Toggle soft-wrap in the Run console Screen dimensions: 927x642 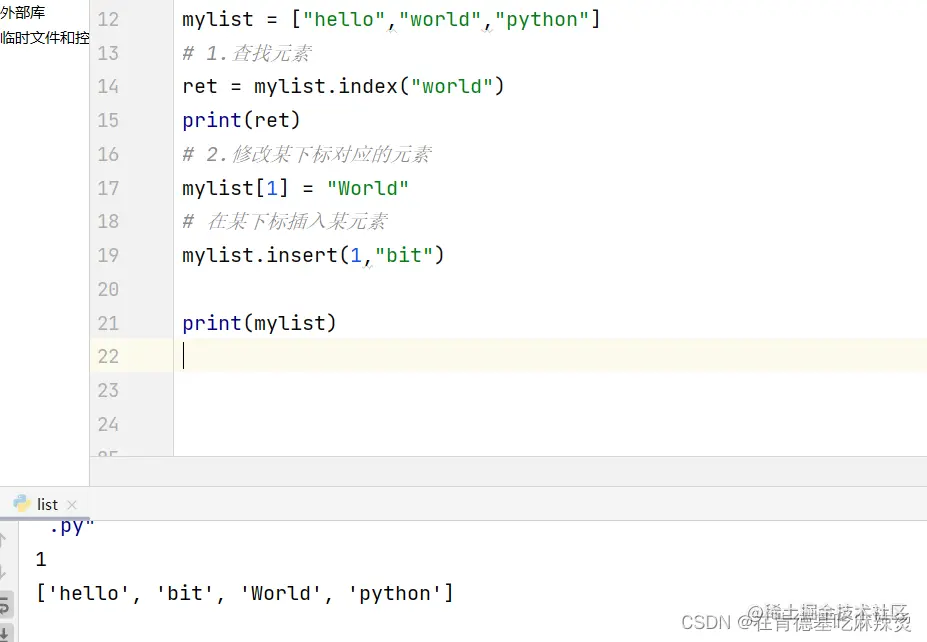click(4, 605)
